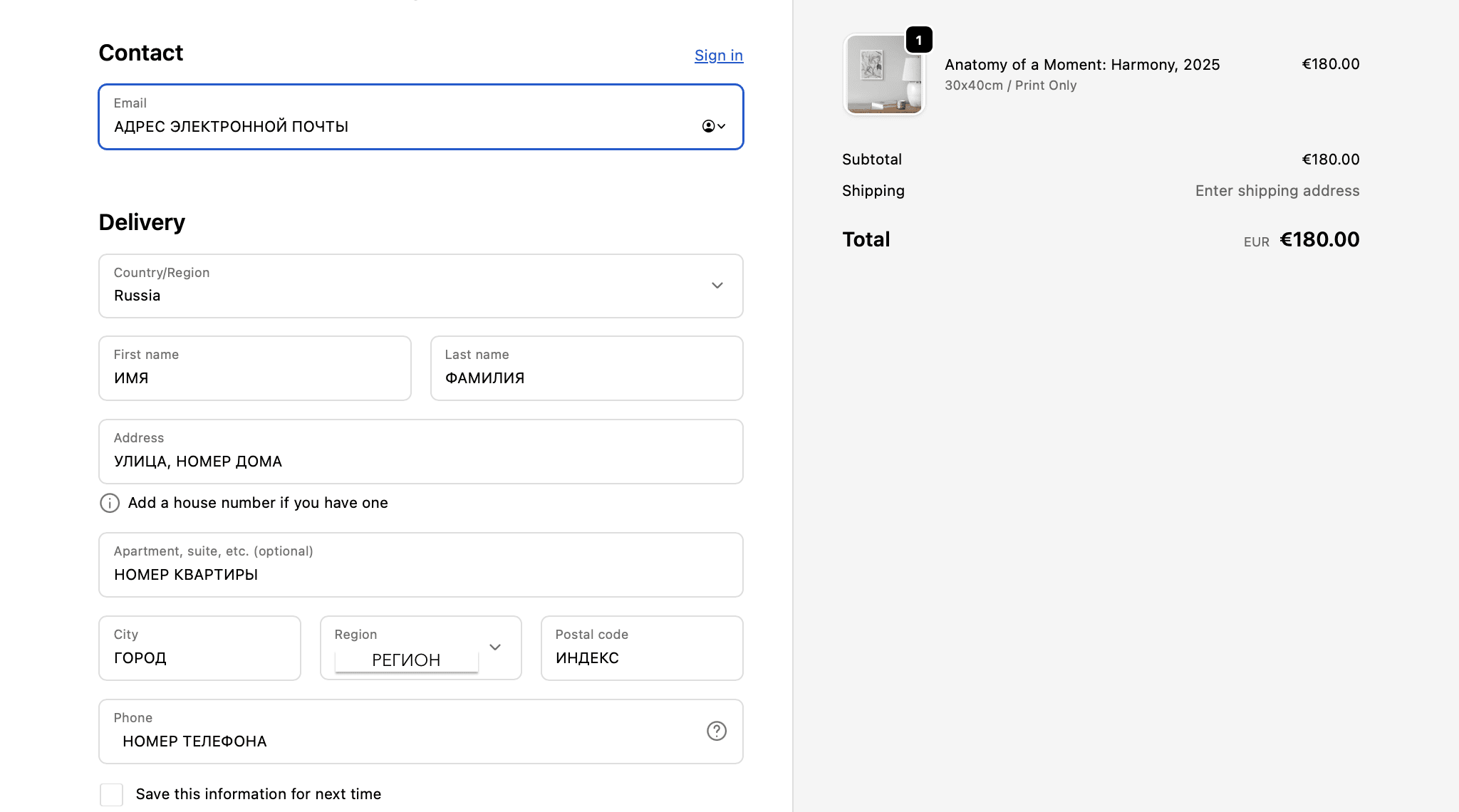
Task: Click the house number info icon
Action: coord(110,503)
